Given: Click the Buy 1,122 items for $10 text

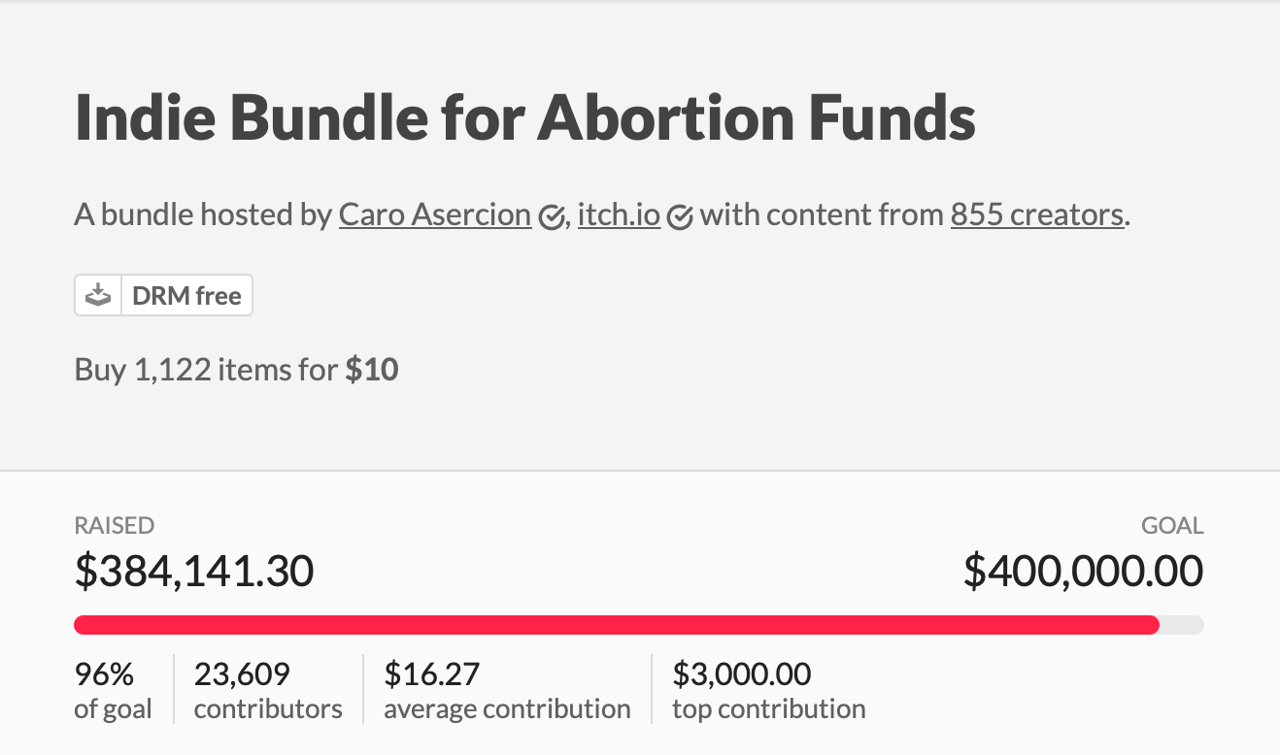Looking at the screenshot, I should click(235, 369).
